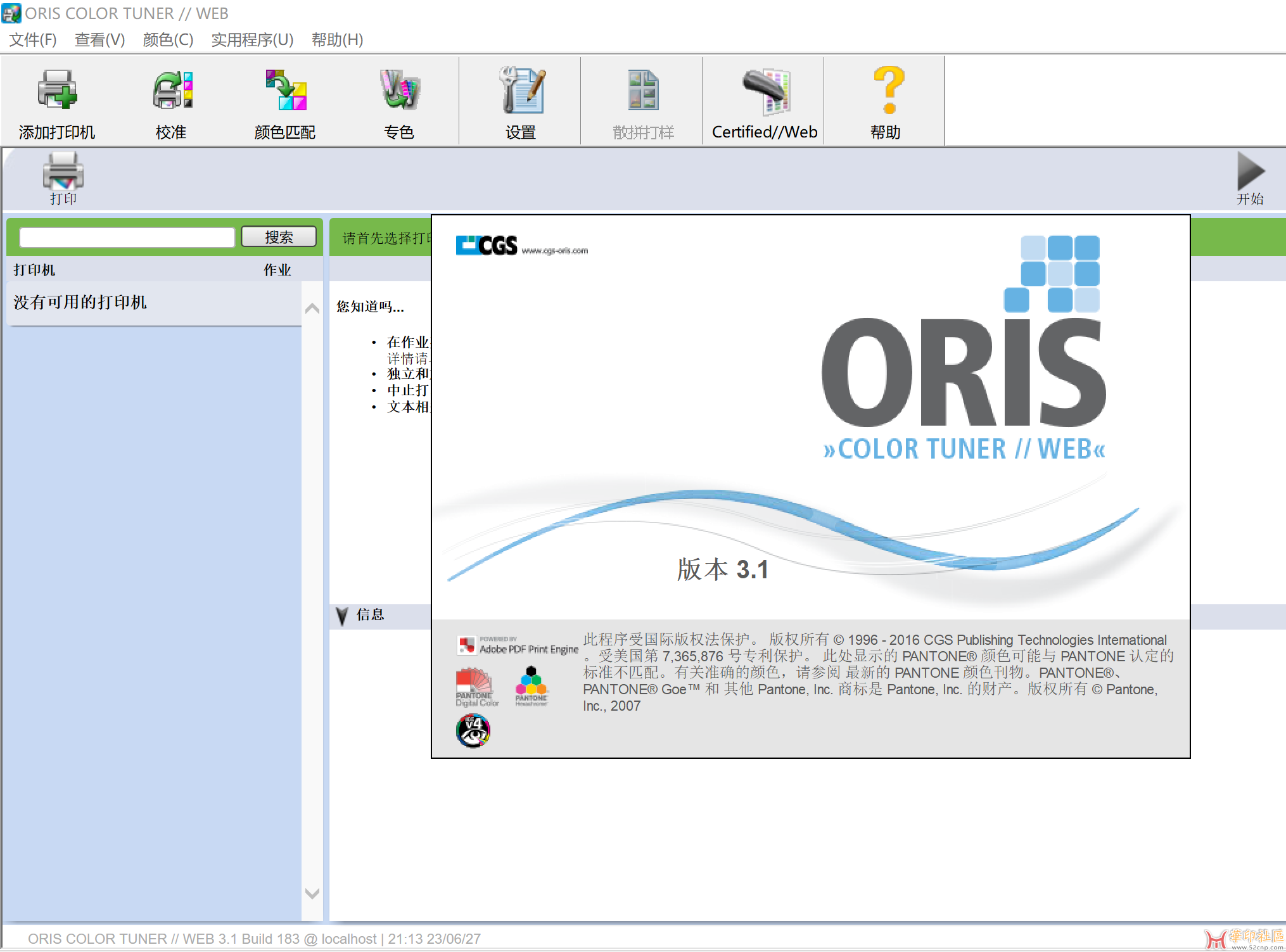Open the Color (颜色) menu
This screenshot has height=952, width=1286.
coord(168,40)
